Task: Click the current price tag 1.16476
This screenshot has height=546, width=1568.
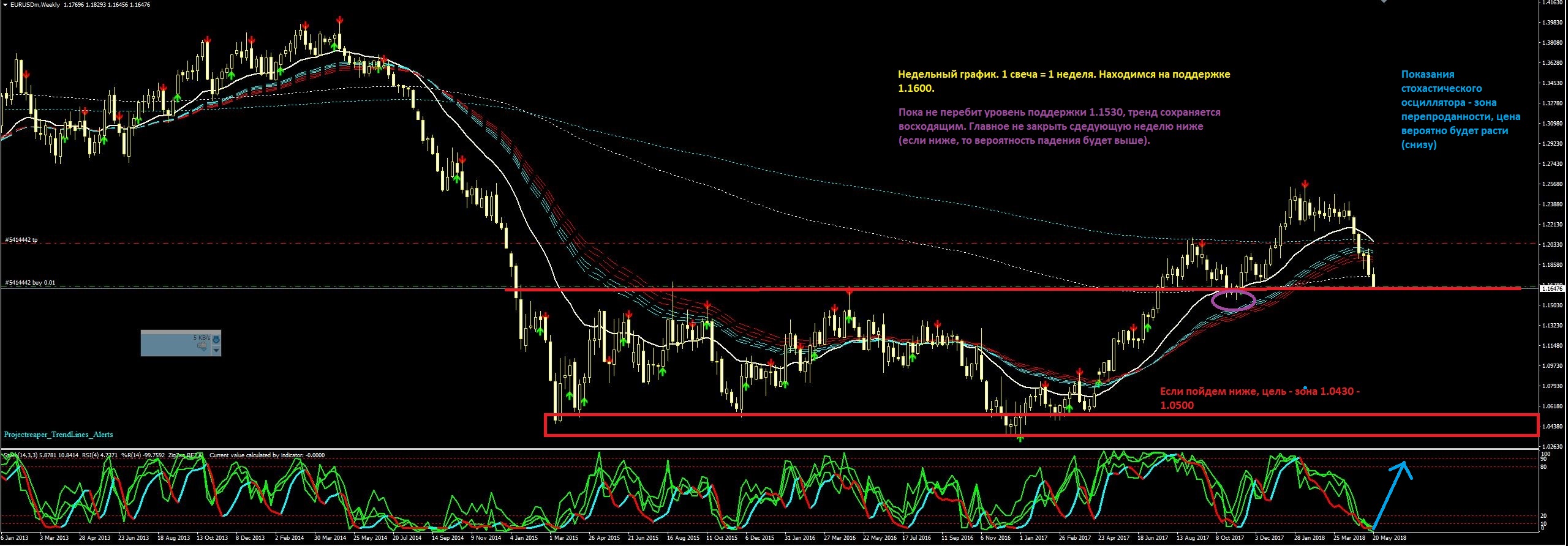Action: click(x=1553, y=288)
